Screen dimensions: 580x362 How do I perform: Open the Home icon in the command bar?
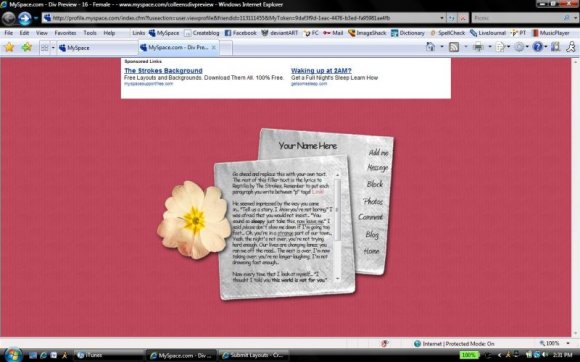click(x=430, y=47)
